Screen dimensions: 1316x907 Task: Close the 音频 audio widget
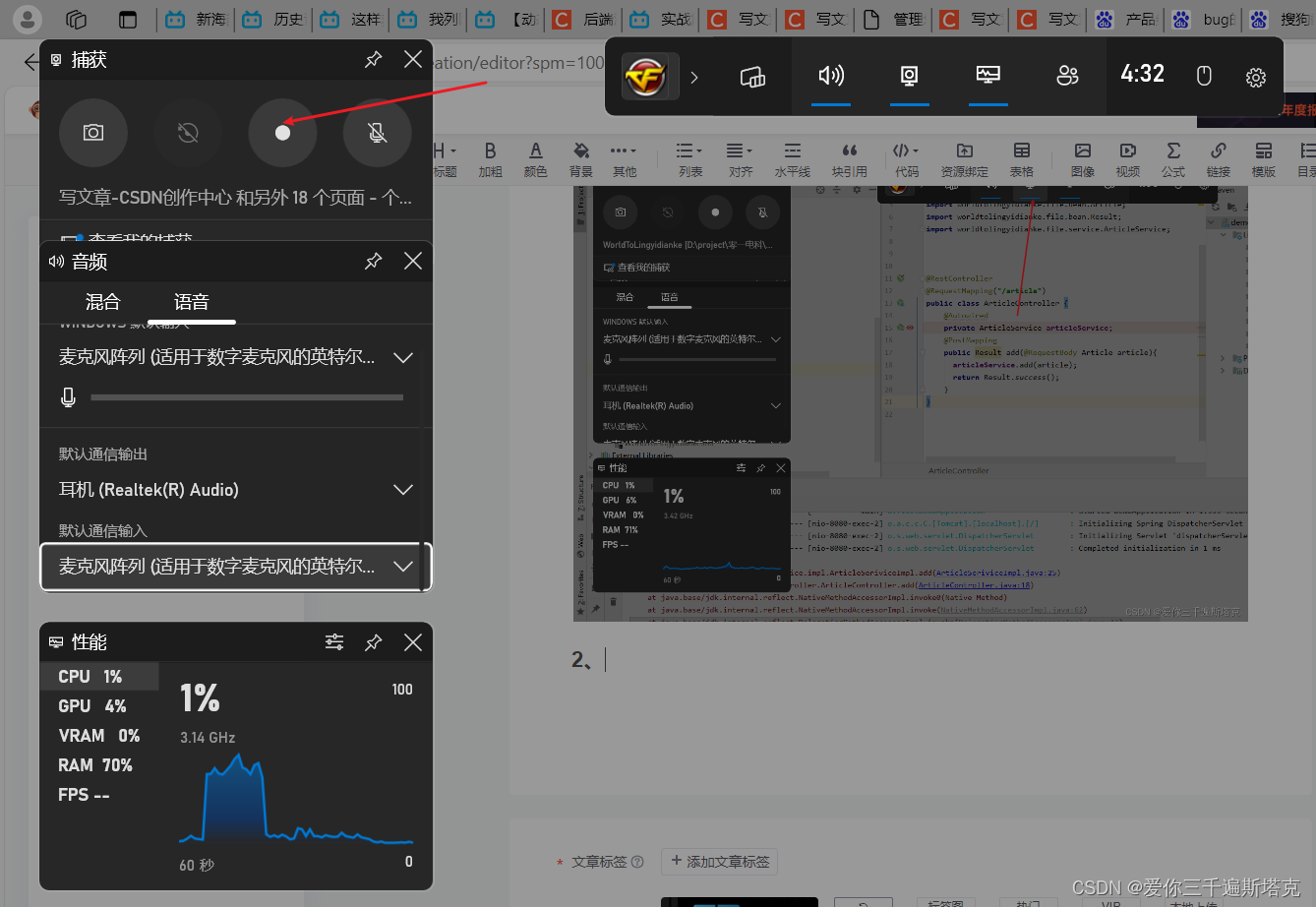[413, 261]
